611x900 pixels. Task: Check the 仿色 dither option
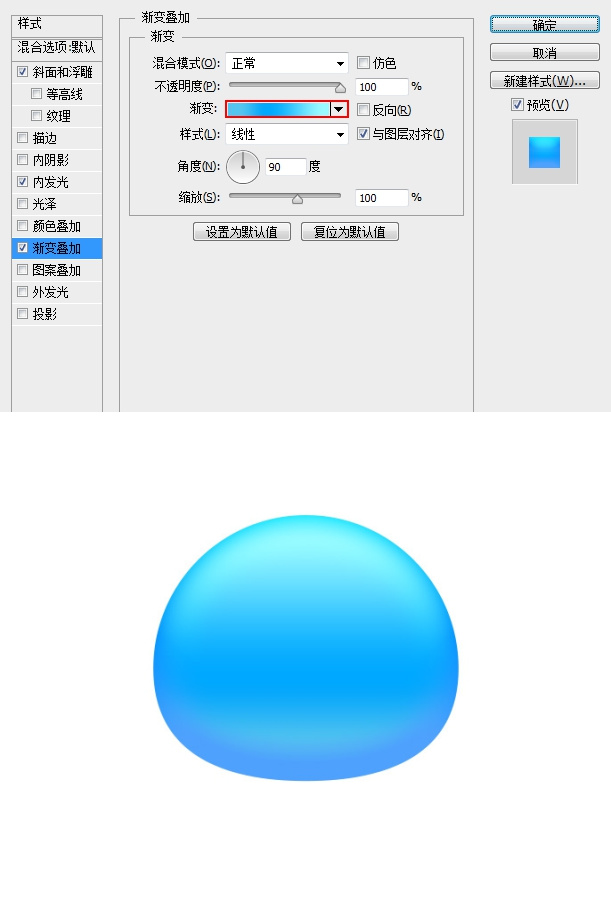click(363, 62)
